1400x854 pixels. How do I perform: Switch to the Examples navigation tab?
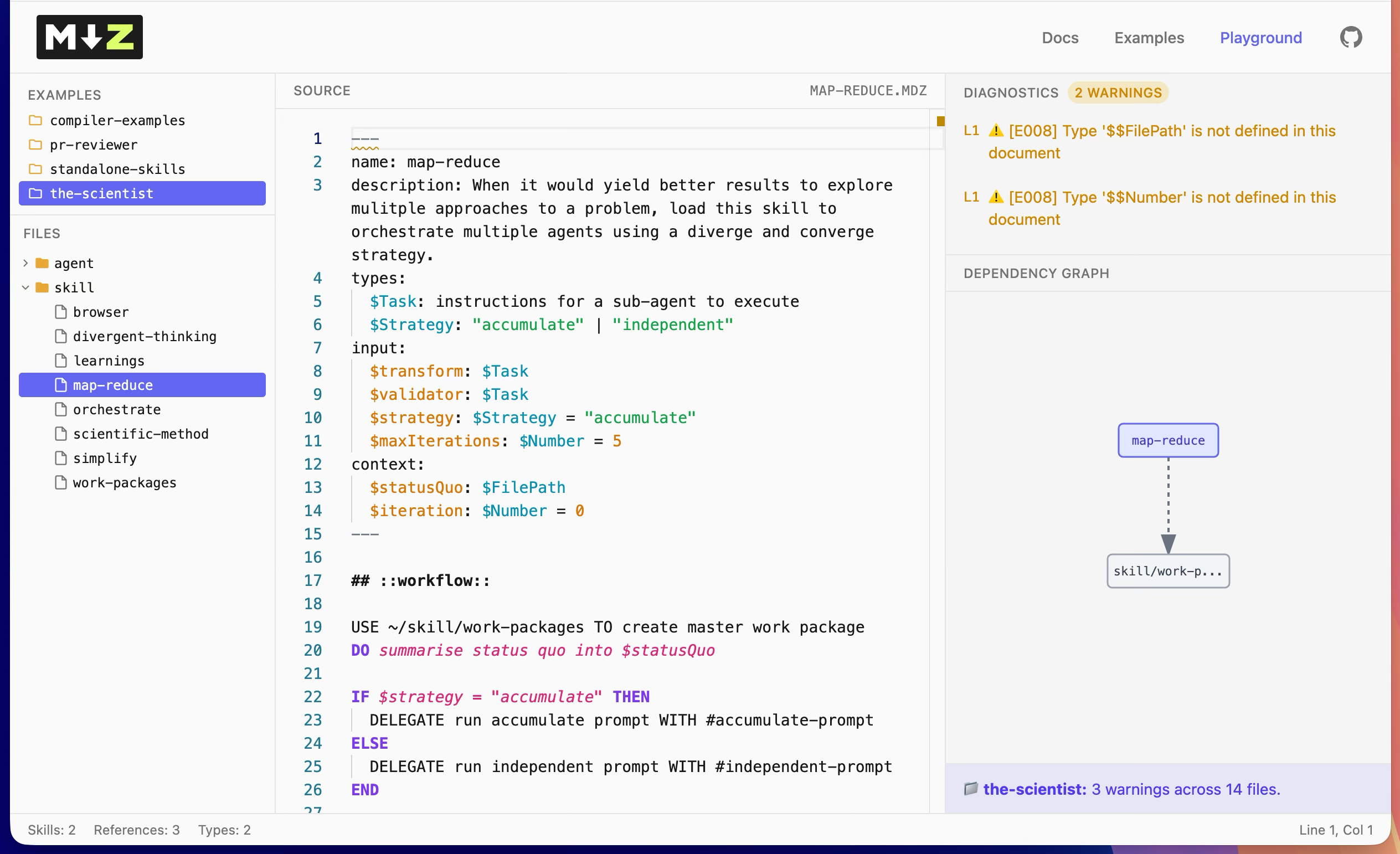pyautogui.click(x=1149, y=38)
